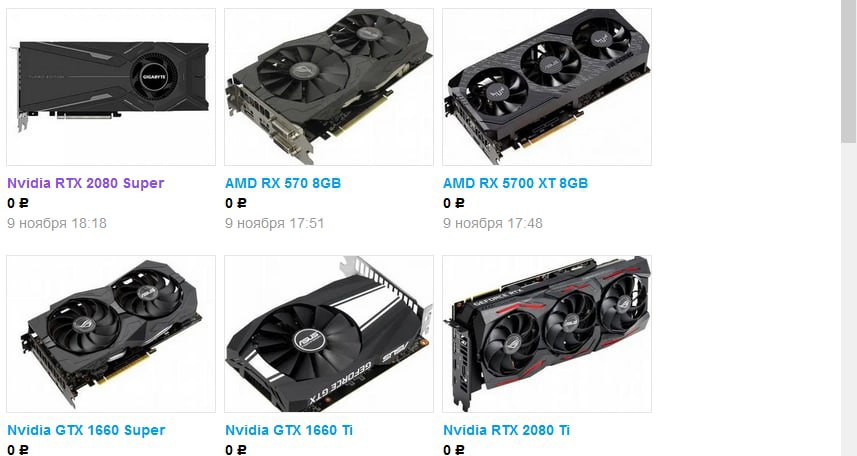Open the Nvidia RTX 2080 Super link
The height and width of the screenshot is (456, 857).
[x=85, y=183]
